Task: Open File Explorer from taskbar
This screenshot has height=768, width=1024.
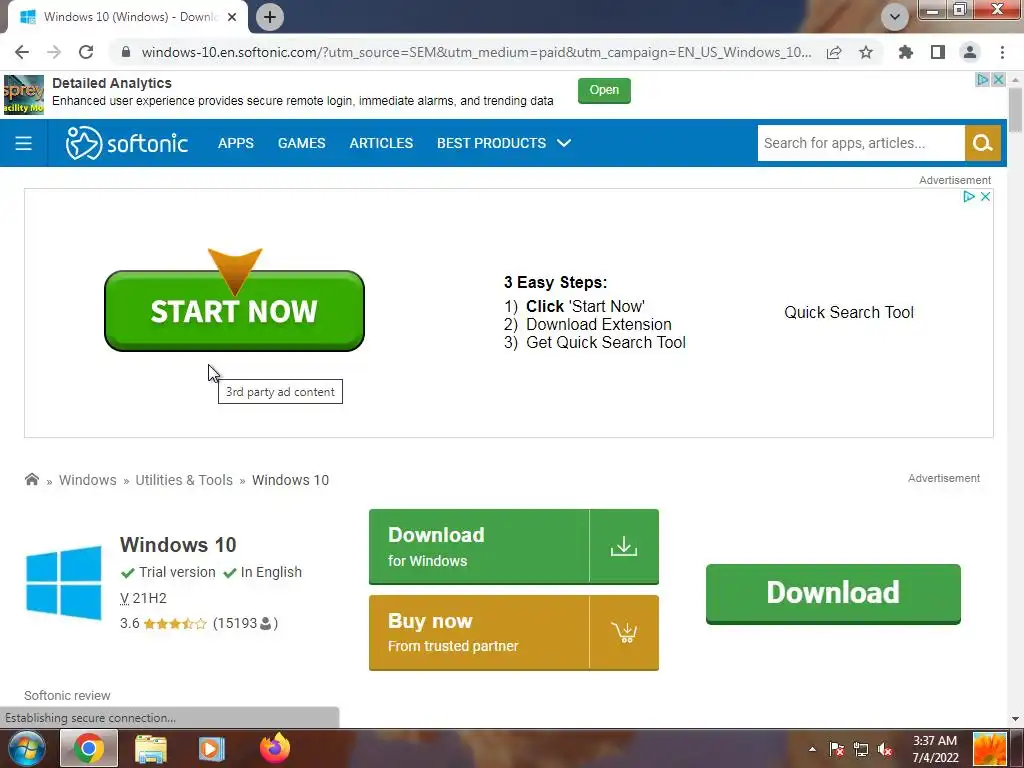Action: pyautogui.click(x=151, y=748)
